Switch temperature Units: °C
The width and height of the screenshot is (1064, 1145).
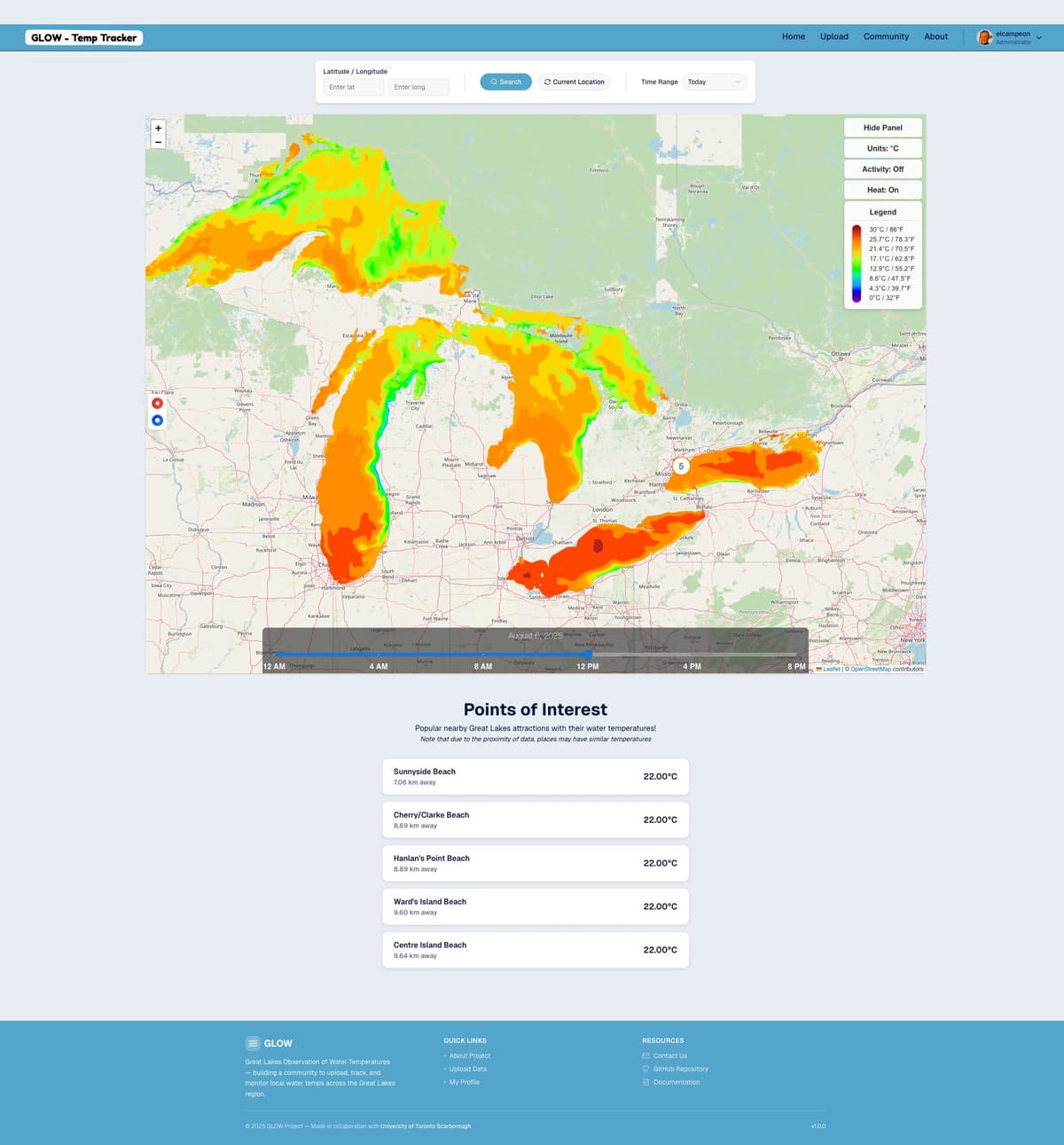pos(883,148)
